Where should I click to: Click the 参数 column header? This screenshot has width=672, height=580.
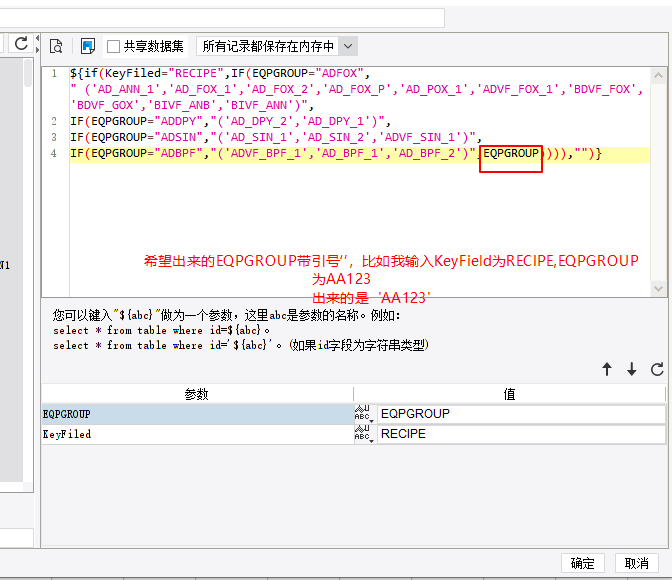(x=197, y=394)
